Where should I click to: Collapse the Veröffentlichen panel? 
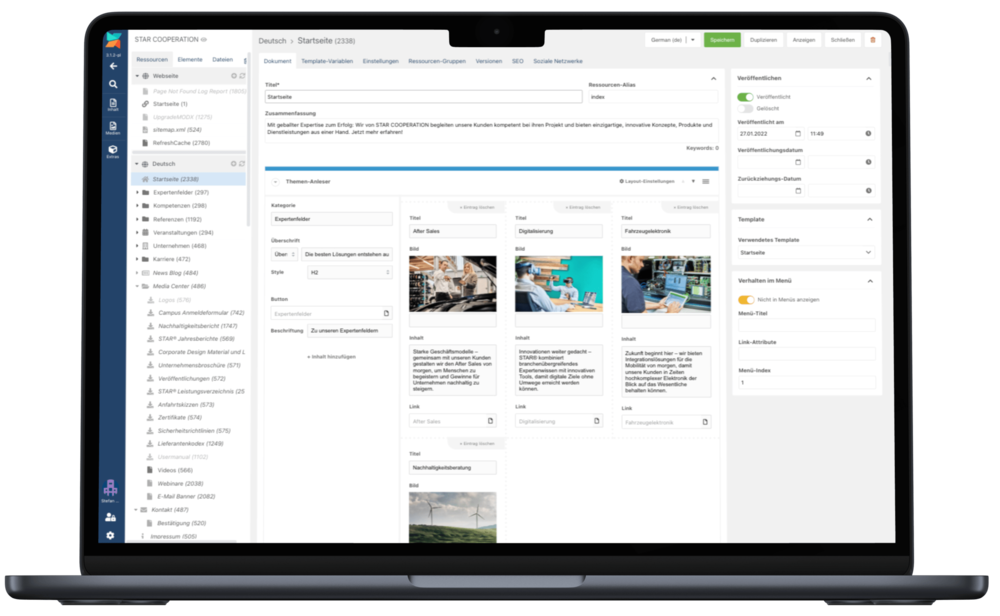point(868,77)
